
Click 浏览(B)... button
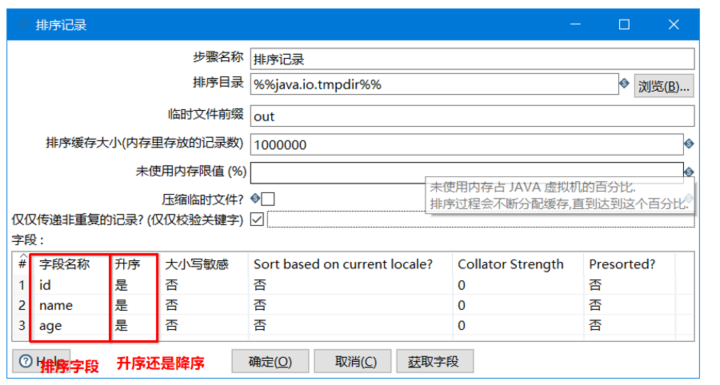664,86
